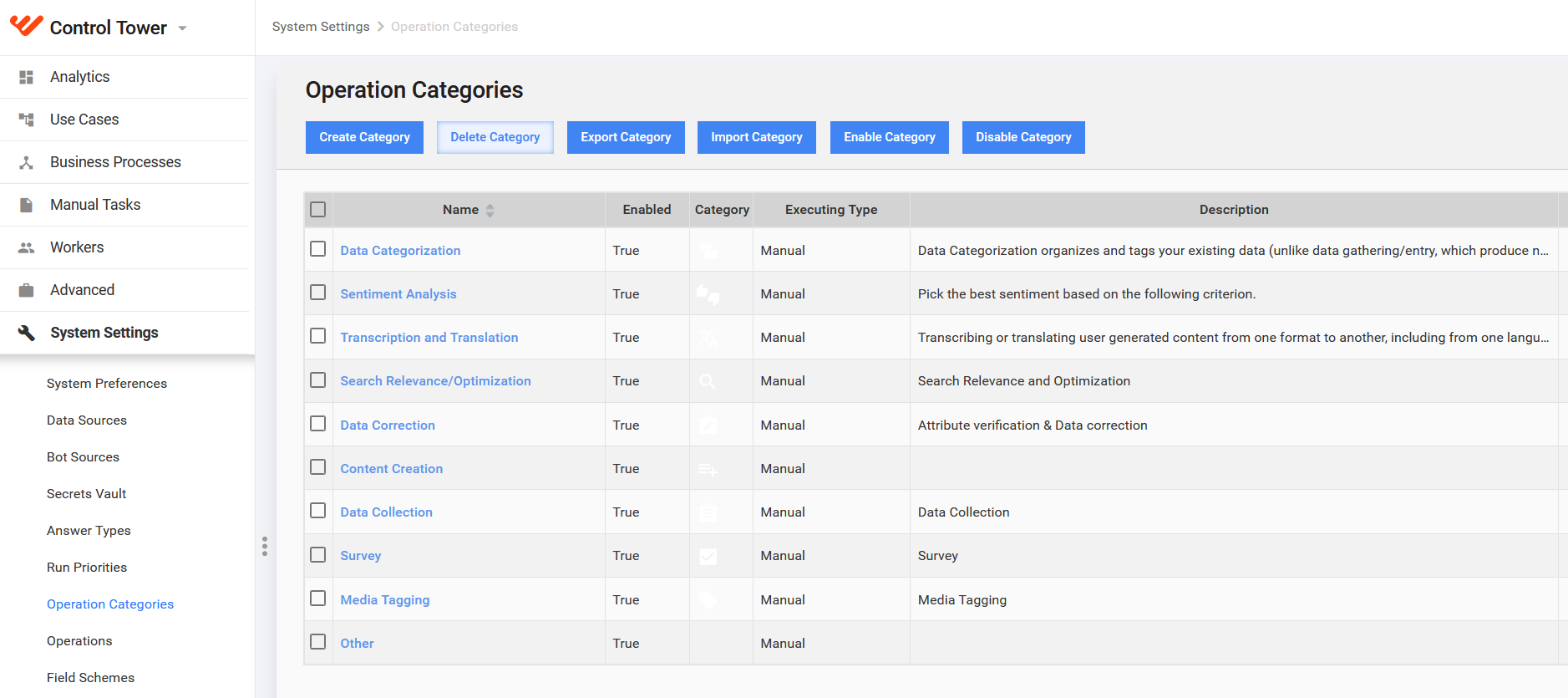Click the magnifier icon in Search Relevance/Optimization row
This screenshot has width=1568, height=698.
[708, 381]
